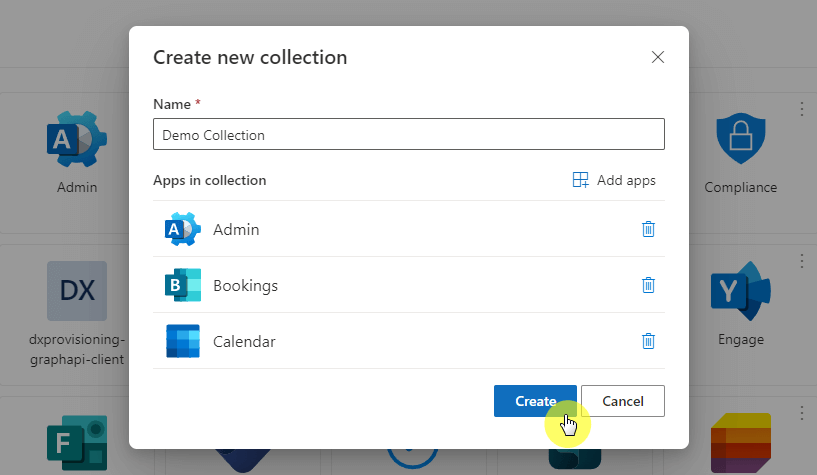Remove Bookings using its trash icon
817x475 pixels.
648,285
